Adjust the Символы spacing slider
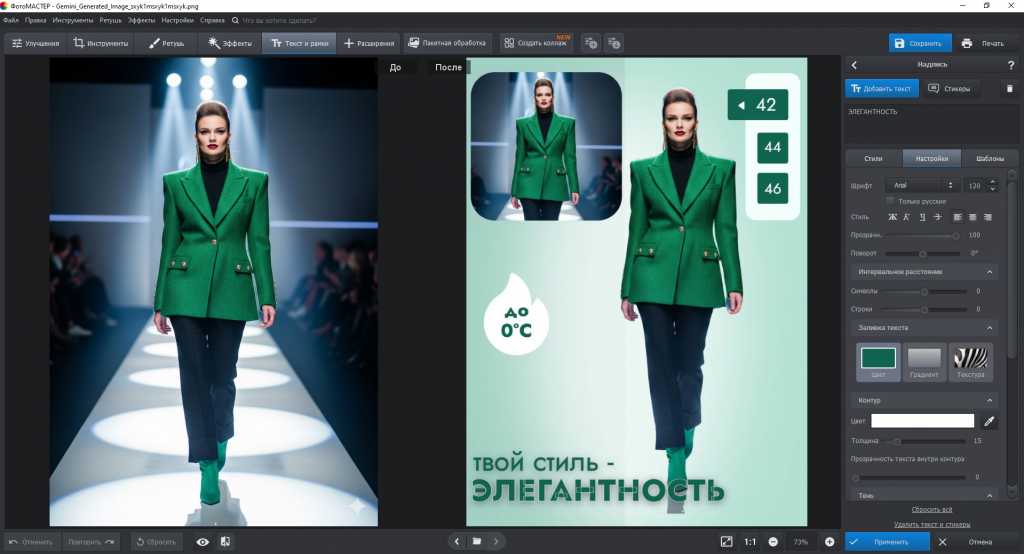Screen dimensions: 1024x554 coord(924,291)
